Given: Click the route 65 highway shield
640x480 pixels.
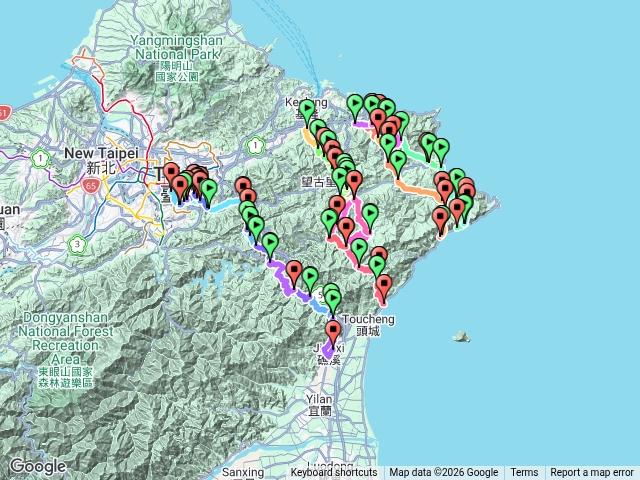Looking at the screenshot, I should coord(91,186).
